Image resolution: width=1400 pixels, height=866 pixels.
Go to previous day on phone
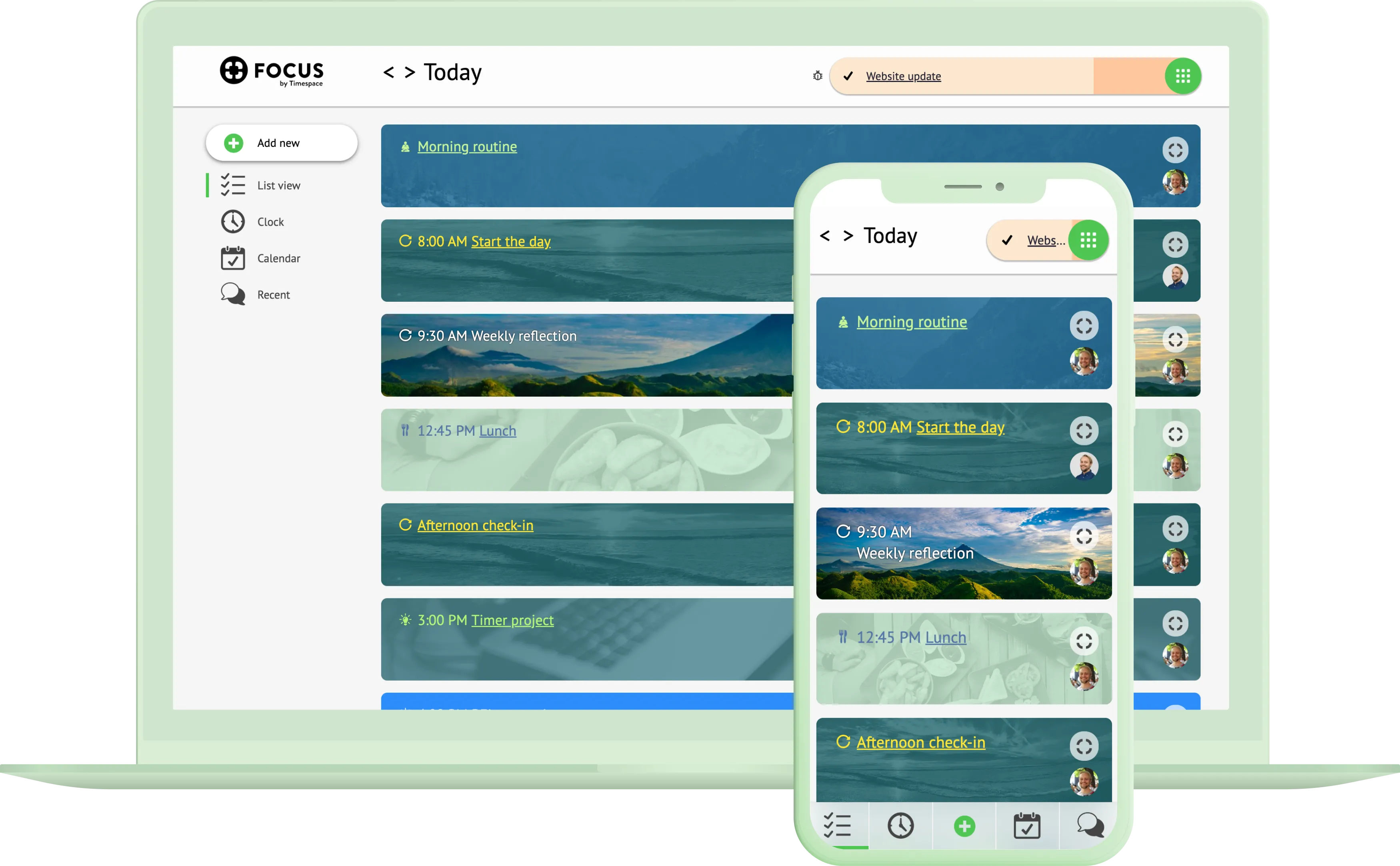[x=825, y=235]
